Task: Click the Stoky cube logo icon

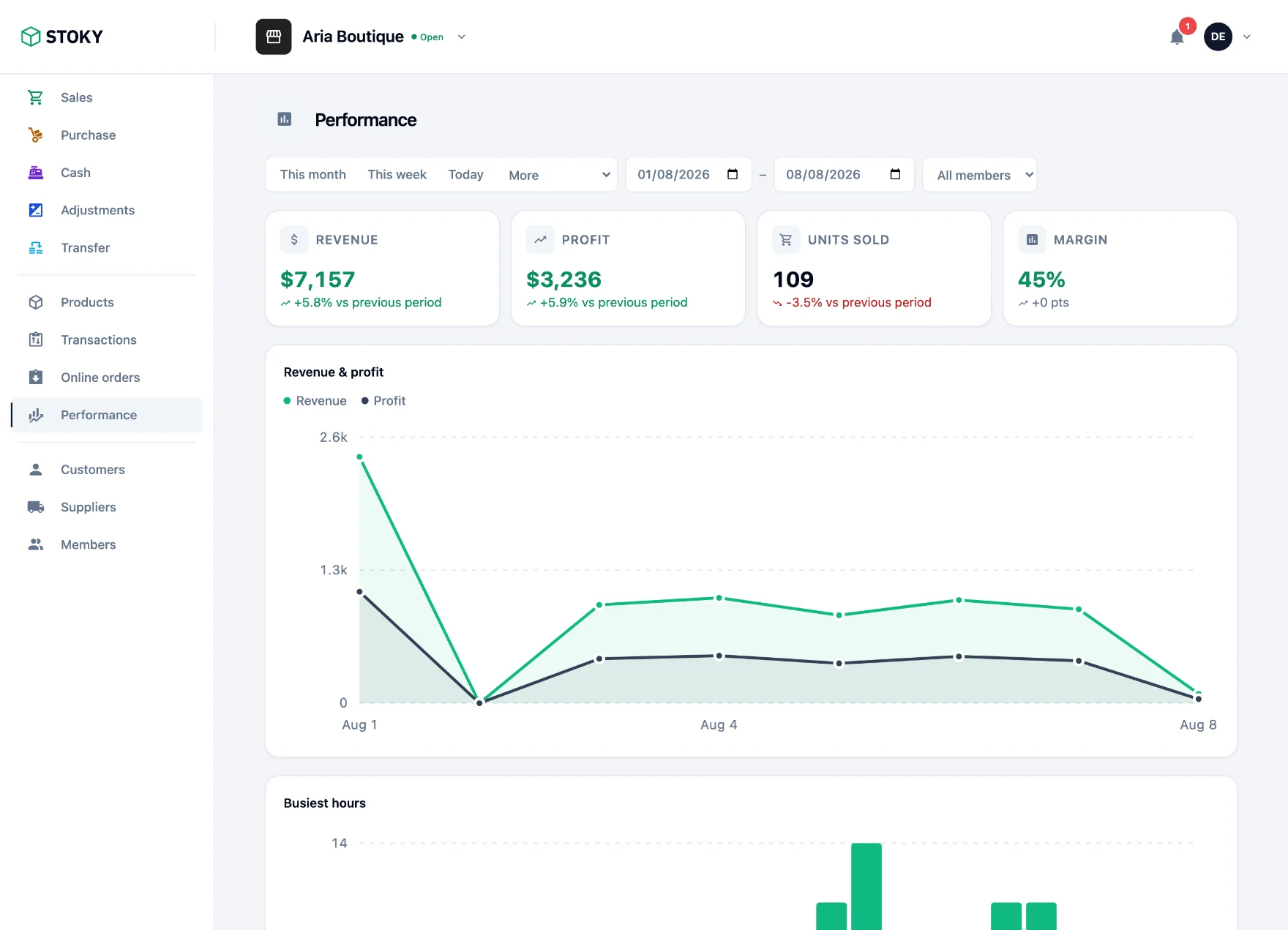Action: [x=31, y=37]
